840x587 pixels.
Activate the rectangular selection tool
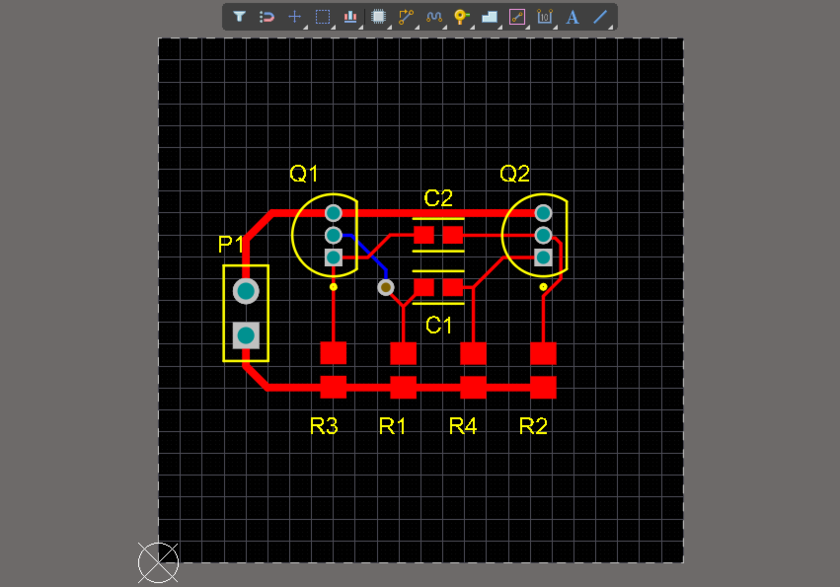tap(321, 16)
